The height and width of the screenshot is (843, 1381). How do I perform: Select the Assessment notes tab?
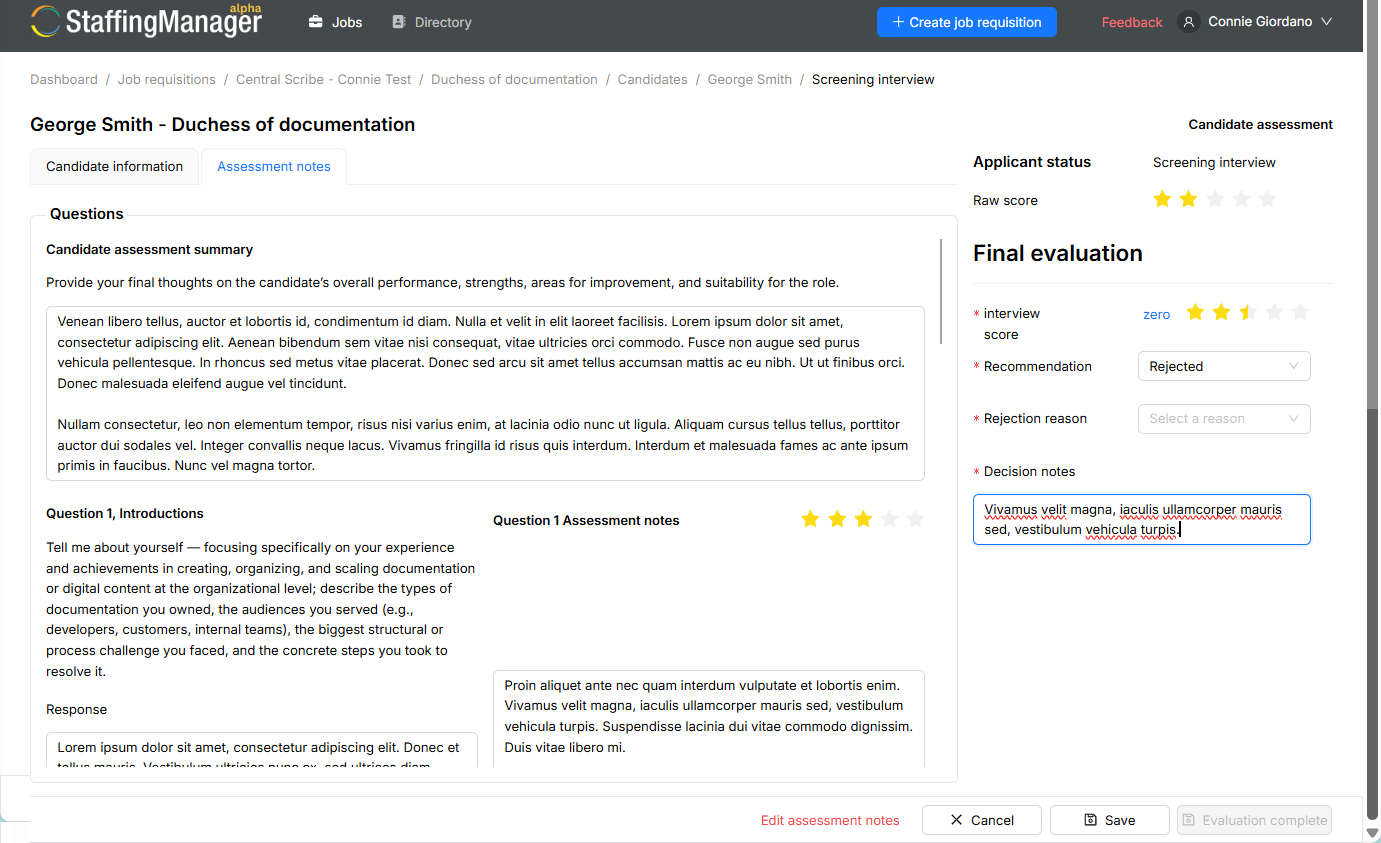tap(274, 167)
